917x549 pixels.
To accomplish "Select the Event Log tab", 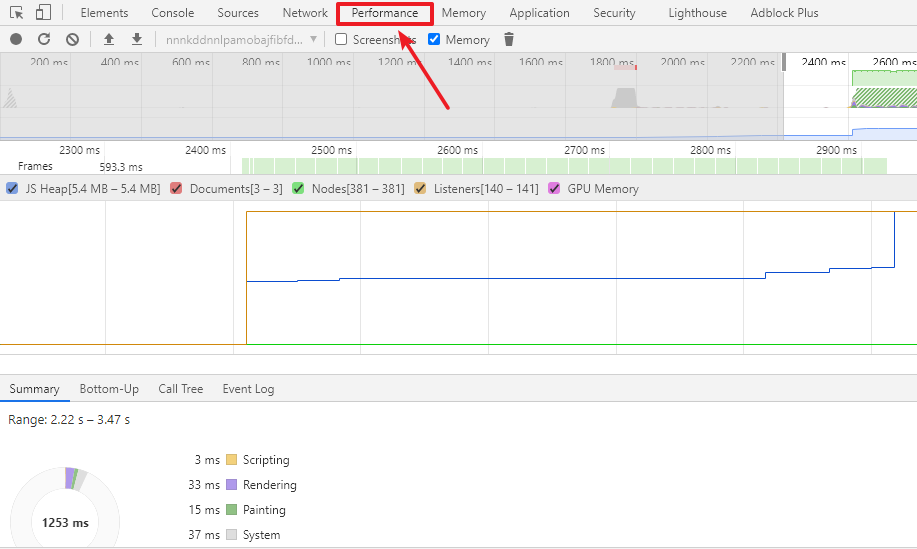I will (248, 389).
